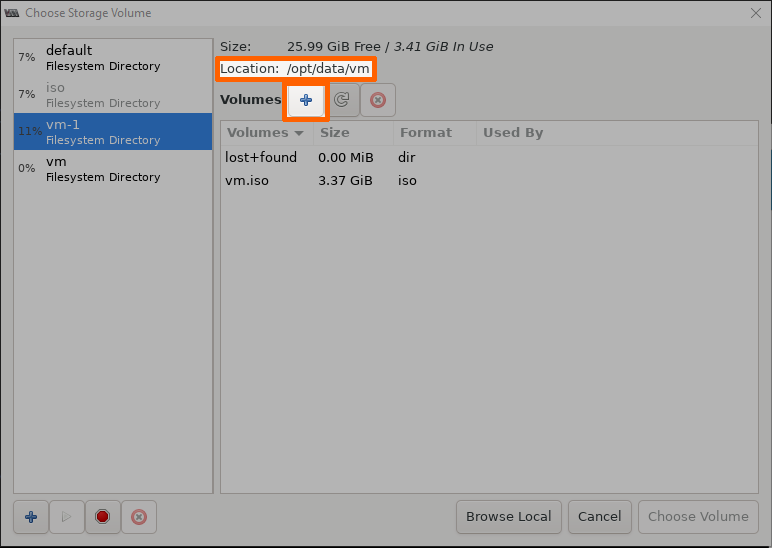Add a new storage pool

pos(31,517)
